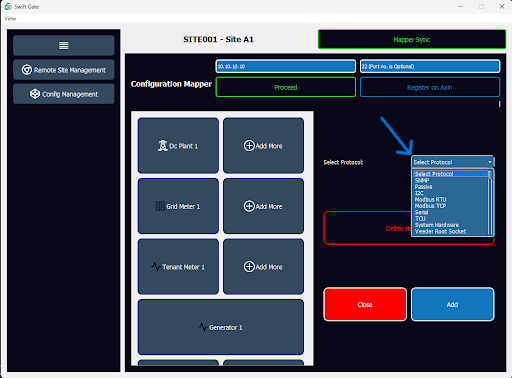Open the View menu
Viewport: 512px width, 378px height.
(x=10, y=19)
